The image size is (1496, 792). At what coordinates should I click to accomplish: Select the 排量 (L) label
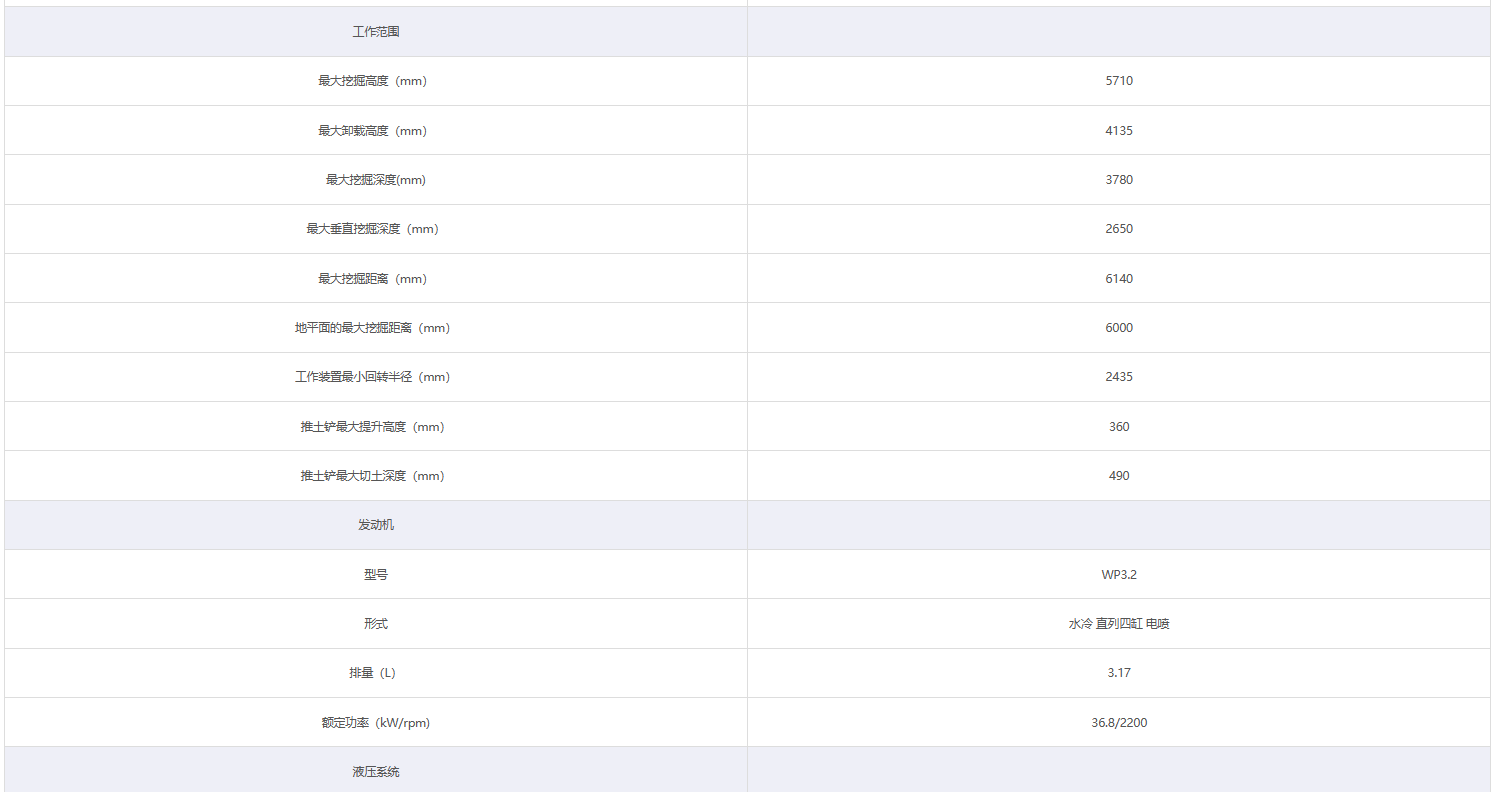372,673
